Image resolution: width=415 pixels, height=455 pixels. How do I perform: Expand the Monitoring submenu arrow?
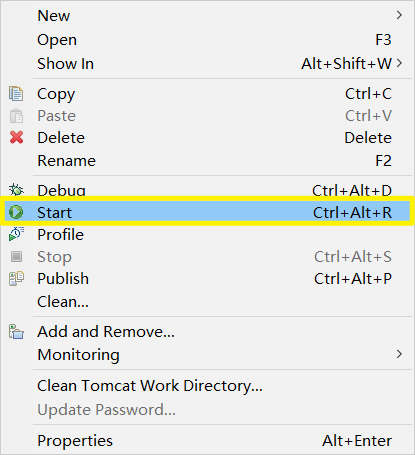point(399,354)
